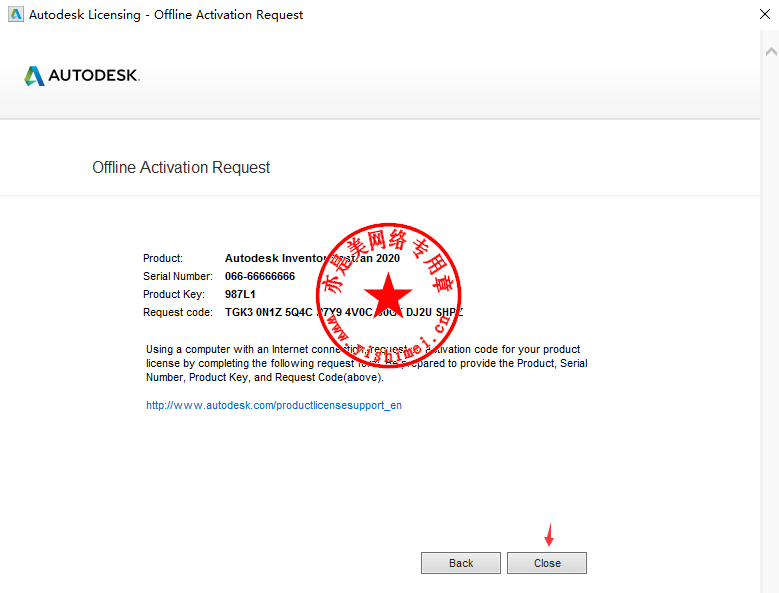Click the title bar Autodesk app icon

[16, 14]
